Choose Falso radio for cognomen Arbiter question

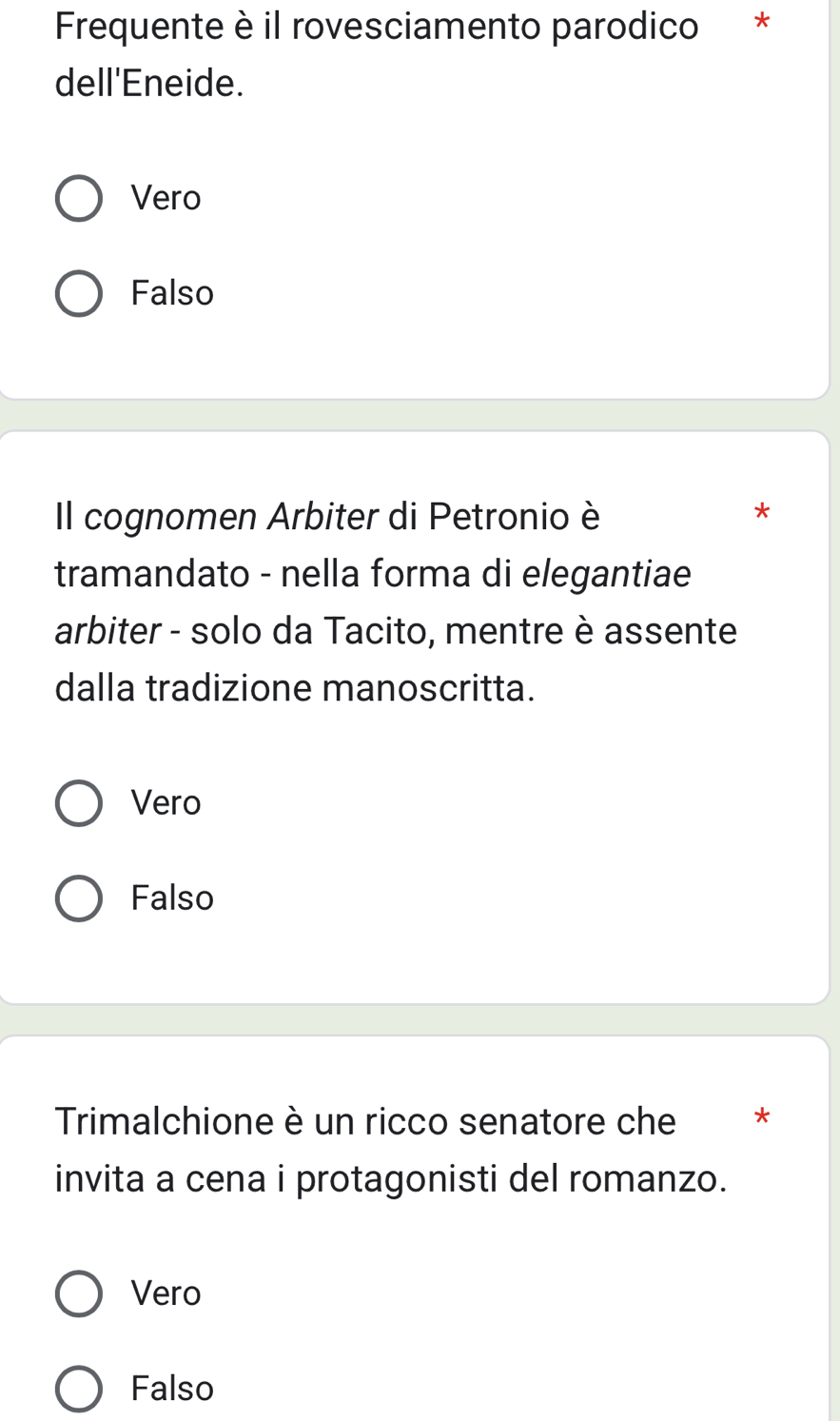pyautogui.click(x=79, y=898)
